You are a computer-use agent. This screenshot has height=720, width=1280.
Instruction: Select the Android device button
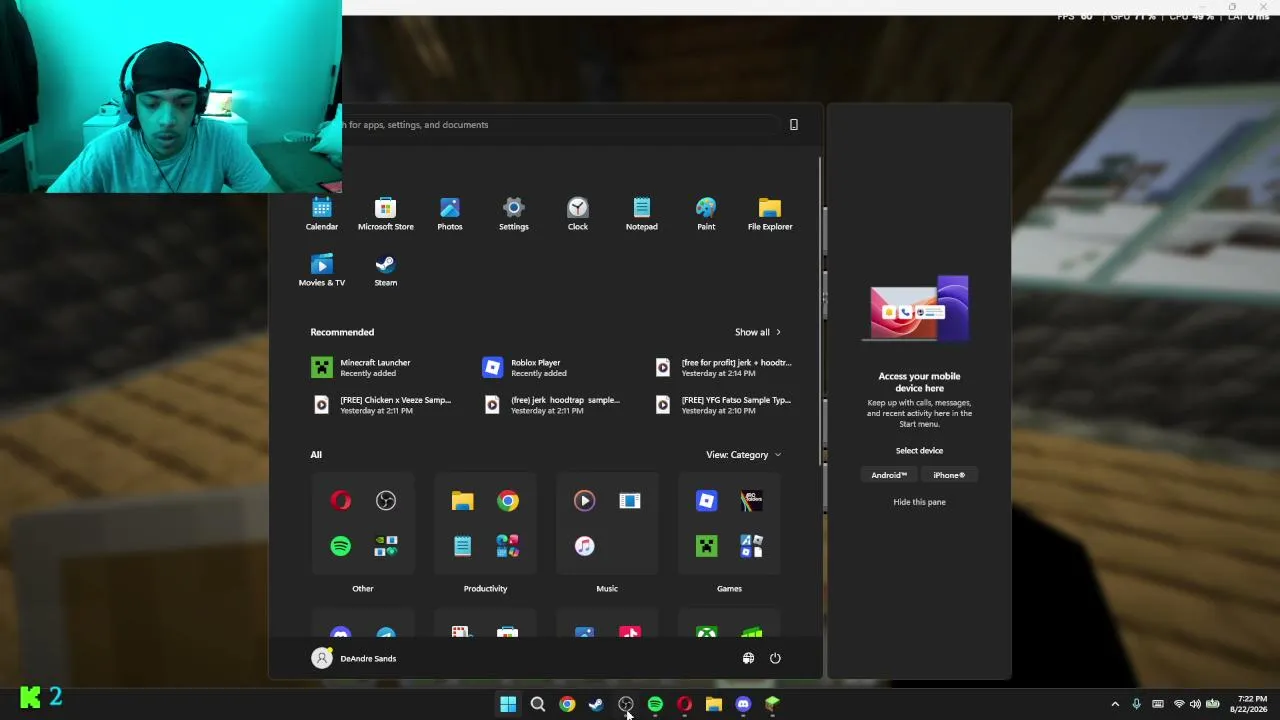point(889,475)
